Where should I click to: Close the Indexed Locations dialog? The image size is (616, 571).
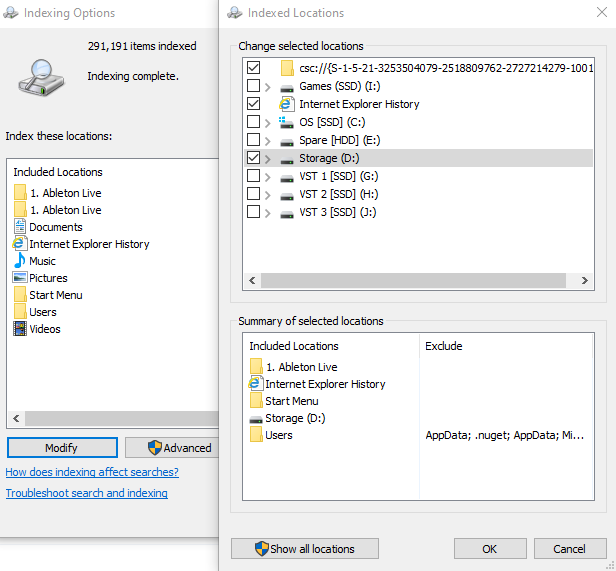602,12
